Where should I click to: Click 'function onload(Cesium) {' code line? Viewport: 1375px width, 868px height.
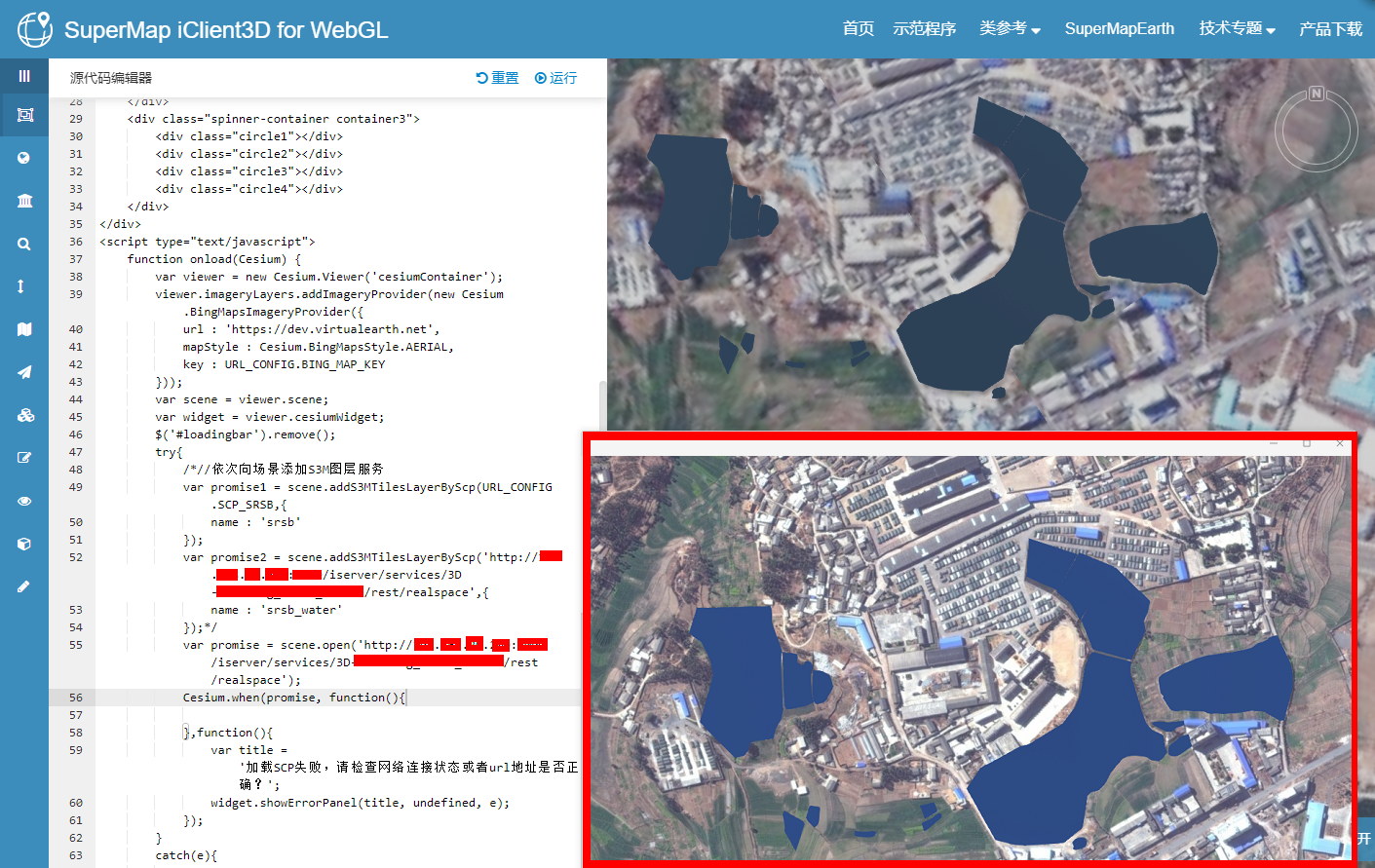[213, 259]
